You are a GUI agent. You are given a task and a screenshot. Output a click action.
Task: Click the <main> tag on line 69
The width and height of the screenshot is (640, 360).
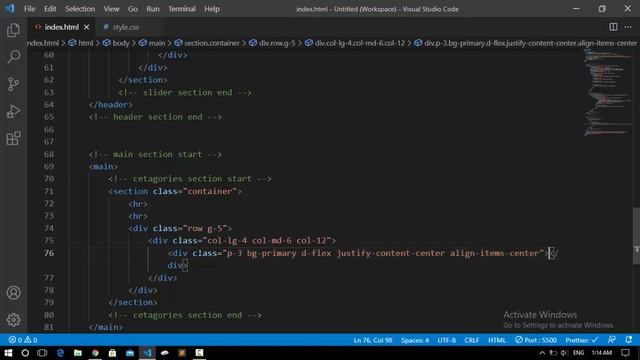[103, 167]
